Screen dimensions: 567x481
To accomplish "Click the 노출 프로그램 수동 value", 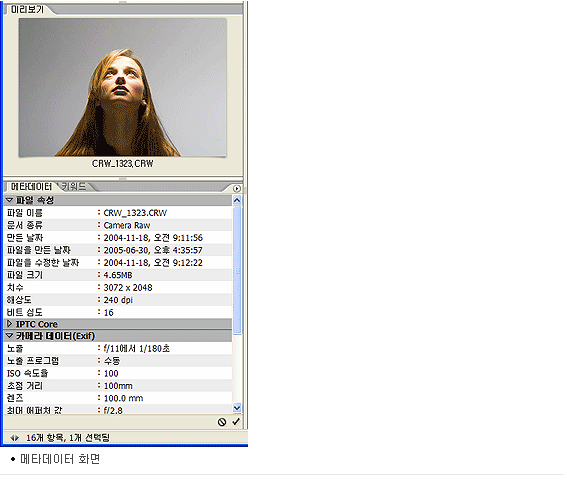I will point(112,361).
